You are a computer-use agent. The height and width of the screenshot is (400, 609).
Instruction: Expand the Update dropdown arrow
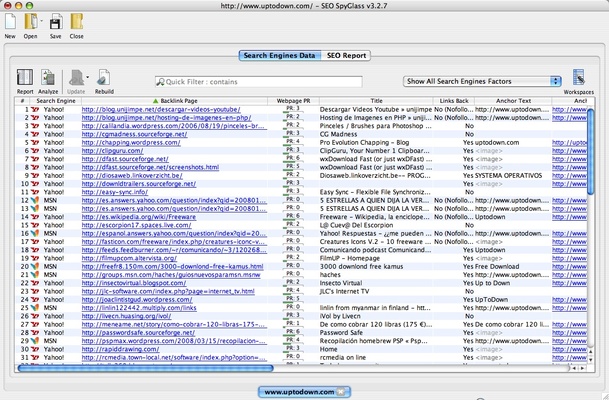pyautogui.click(x=87, y=77)
